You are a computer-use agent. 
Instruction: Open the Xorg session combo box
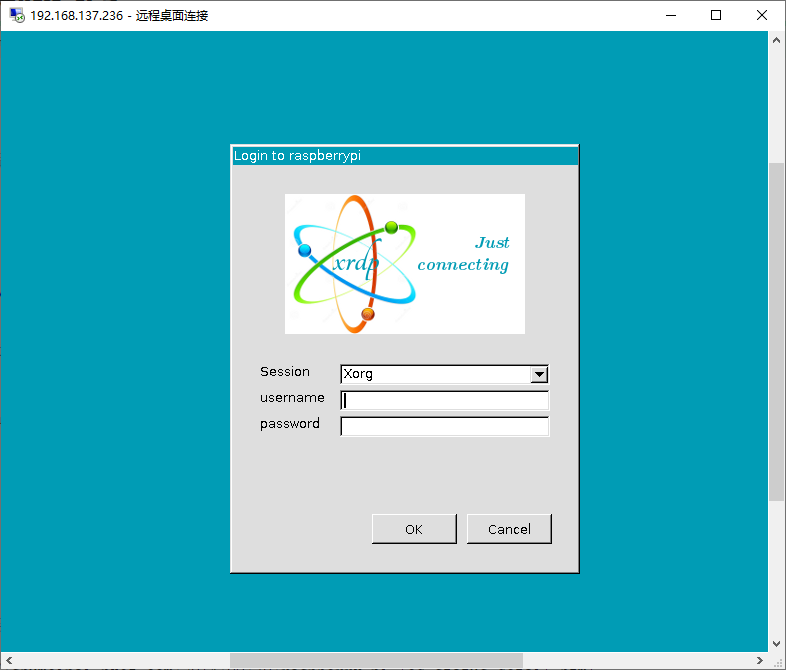click(x=435, y=375)
